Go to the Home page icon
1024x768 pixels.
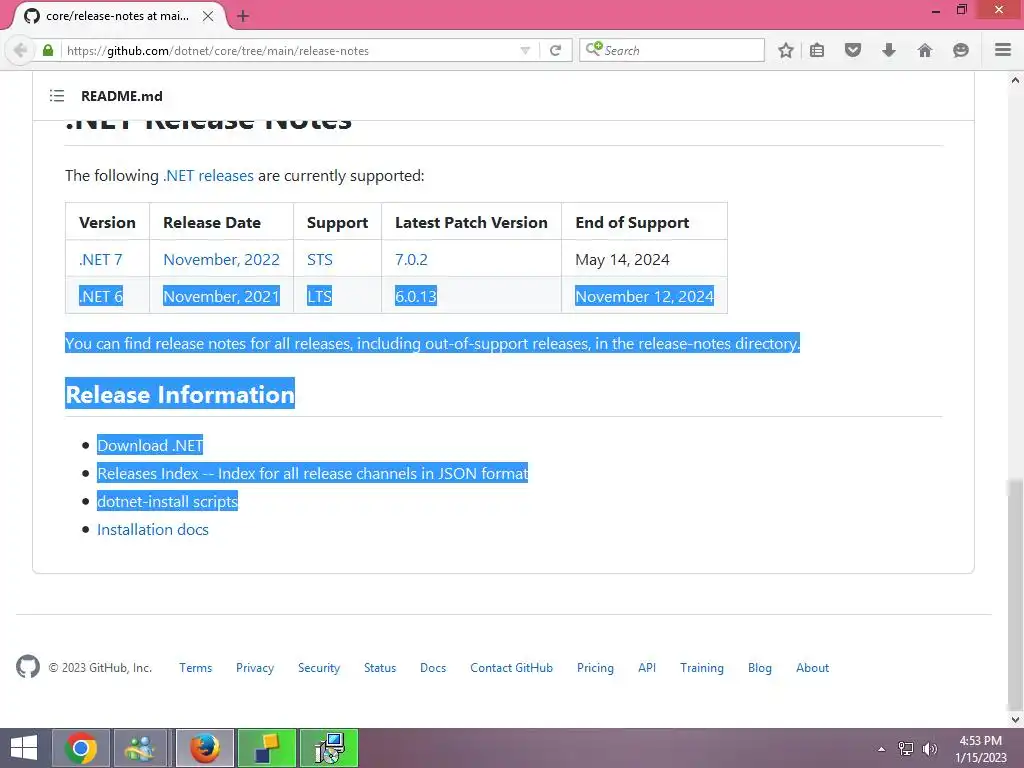925,50
